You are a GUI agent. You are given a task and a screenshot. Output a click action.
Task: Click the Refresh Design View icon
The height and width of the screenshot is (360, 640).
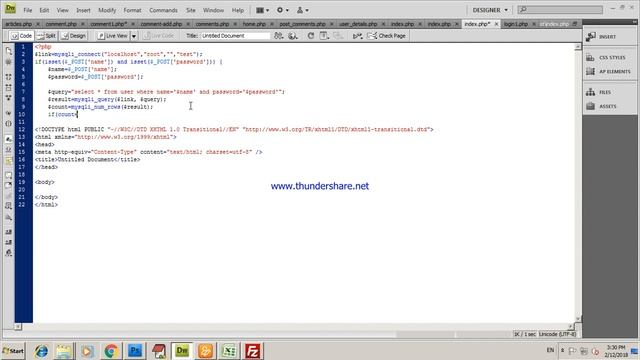pyautogui.click(x=311, y=36)
